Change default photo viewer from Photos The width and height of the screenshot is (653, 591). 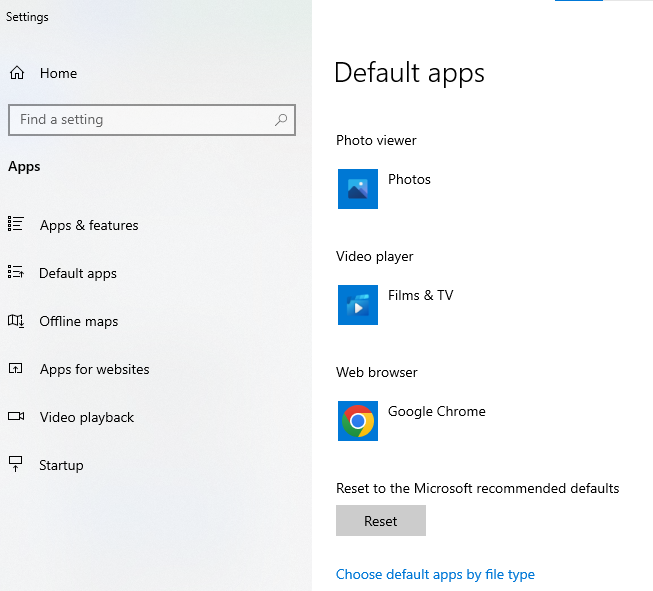(409, 180)
